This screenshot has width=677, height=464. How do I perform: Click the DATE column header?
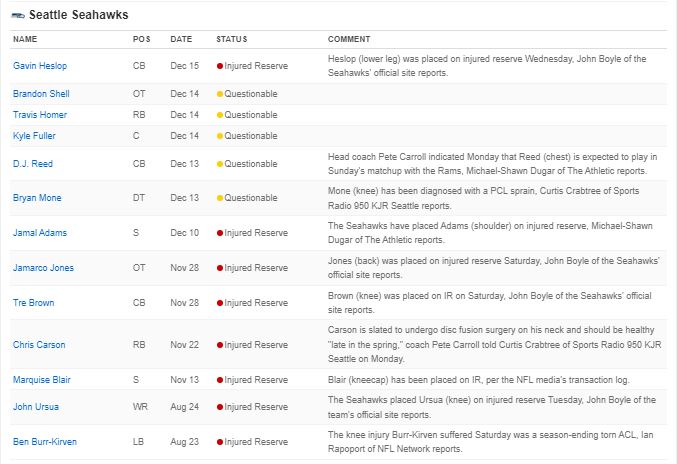[181, 39]
